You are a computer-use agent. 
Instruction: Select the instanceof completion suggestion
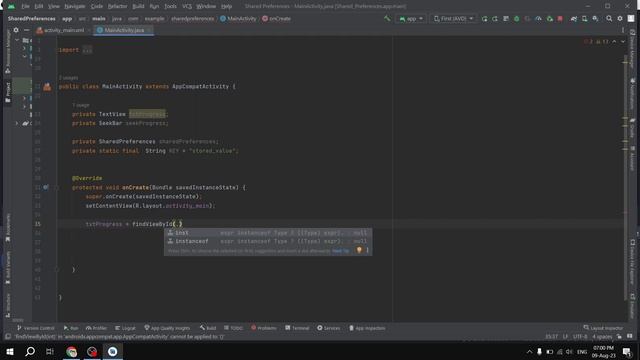pyautogui.click(x=268, y=241)
